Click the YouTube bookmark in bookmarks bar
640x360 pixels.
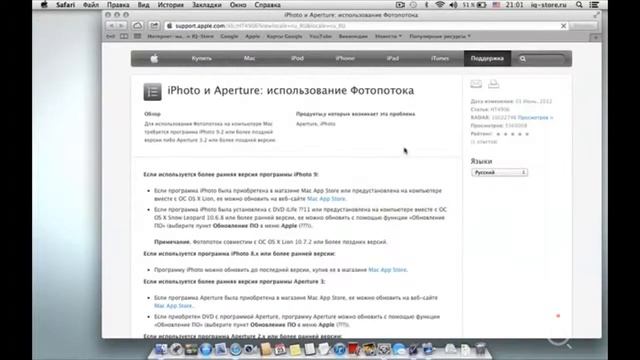(x=320, y=36)
